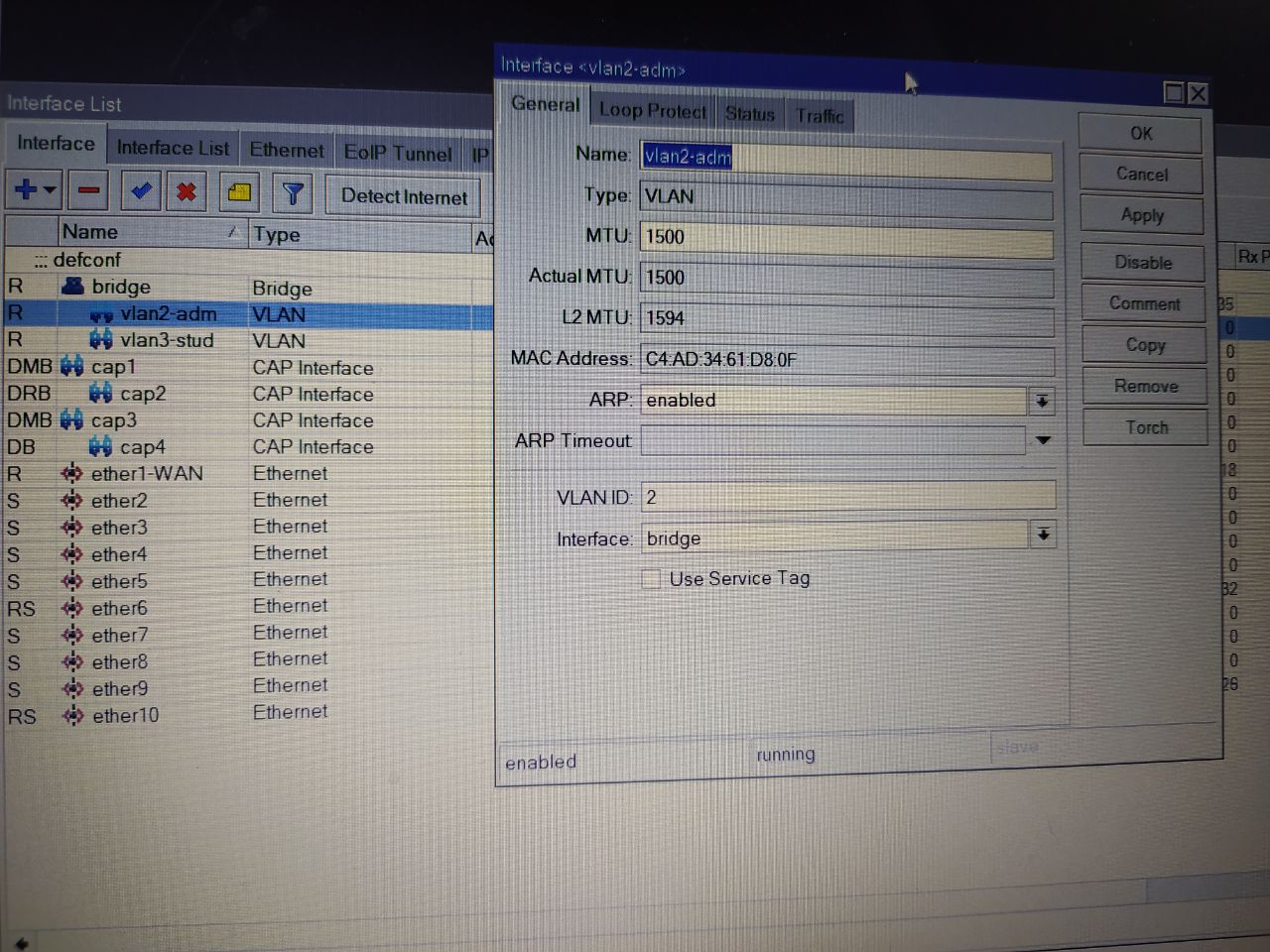Sort by the Type column header
The width and height of the screenshot is (1270, 952).
361,235
